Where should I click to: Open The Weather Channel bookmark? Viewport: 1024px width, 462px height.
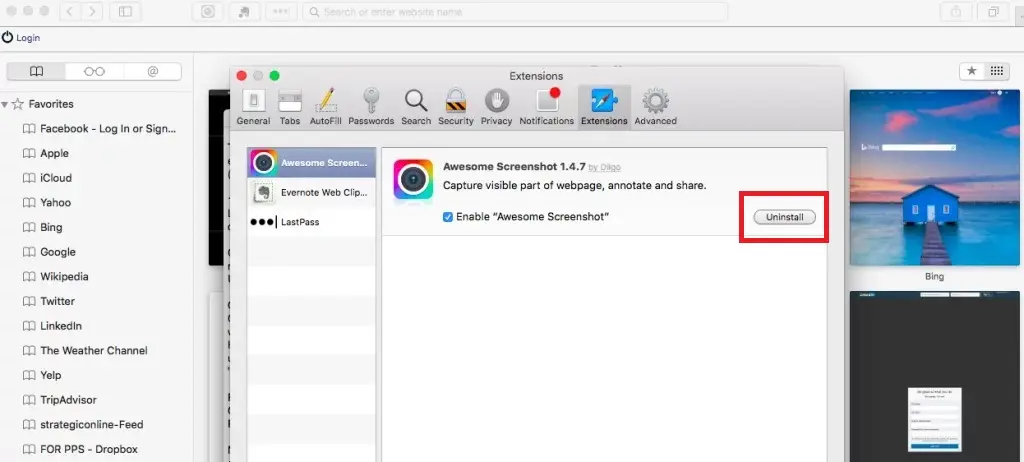(84, 351)
